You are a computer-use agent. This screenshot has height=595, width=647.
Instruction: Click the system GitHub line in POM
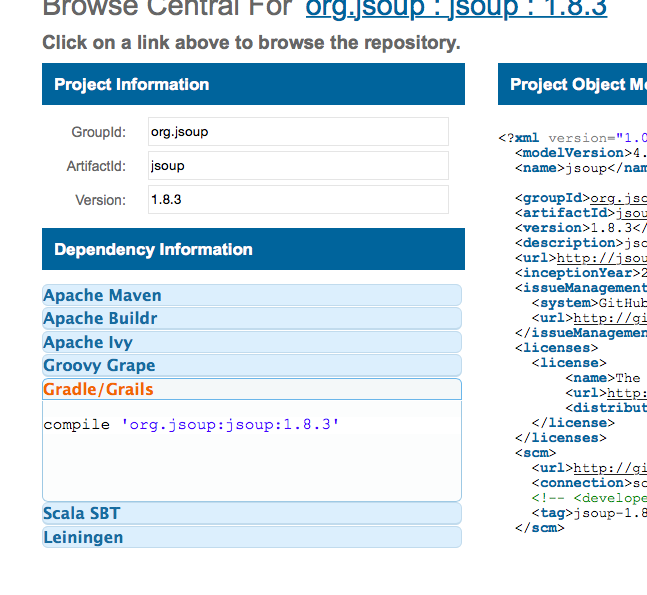(x=589, y=303)
